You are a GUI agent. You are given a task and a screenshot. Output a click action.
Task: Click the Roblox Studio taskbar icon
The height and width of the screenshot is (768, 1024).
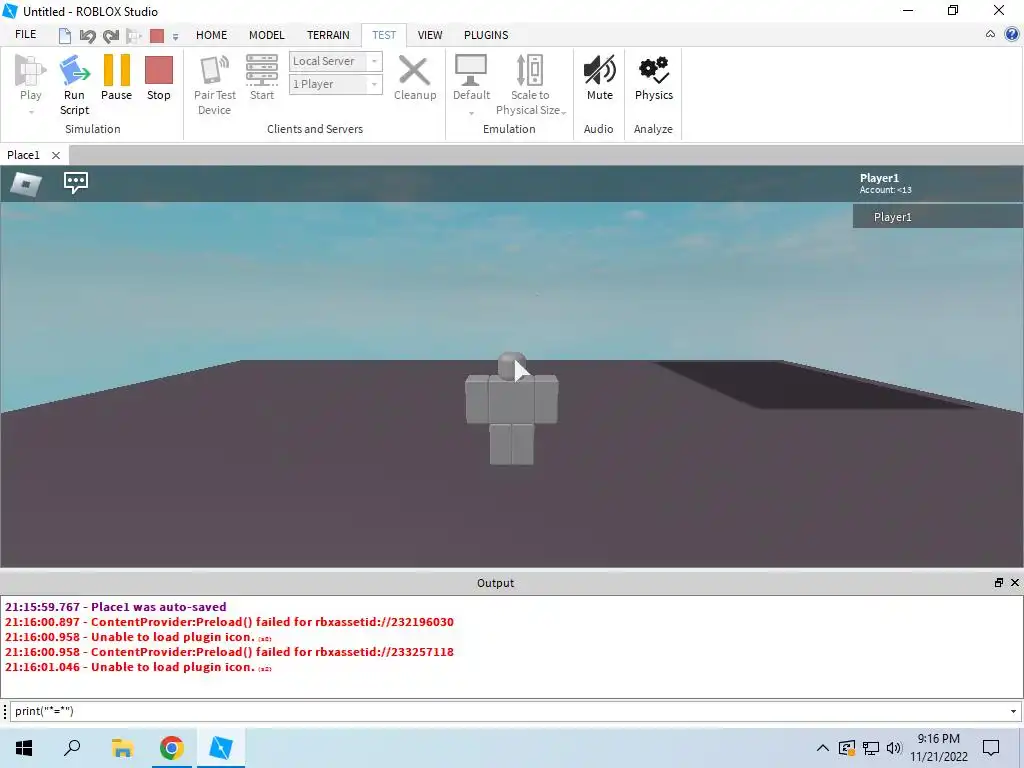pyautogui.click(x=221, y=748)
